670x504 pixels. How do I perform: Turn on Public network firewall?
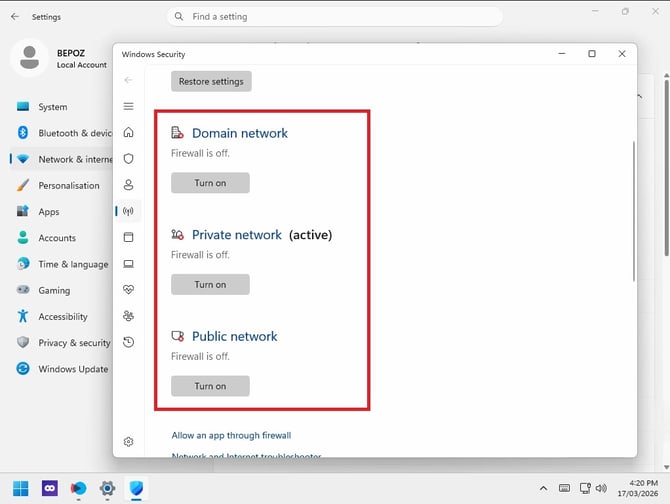click(x=210, y=386)
